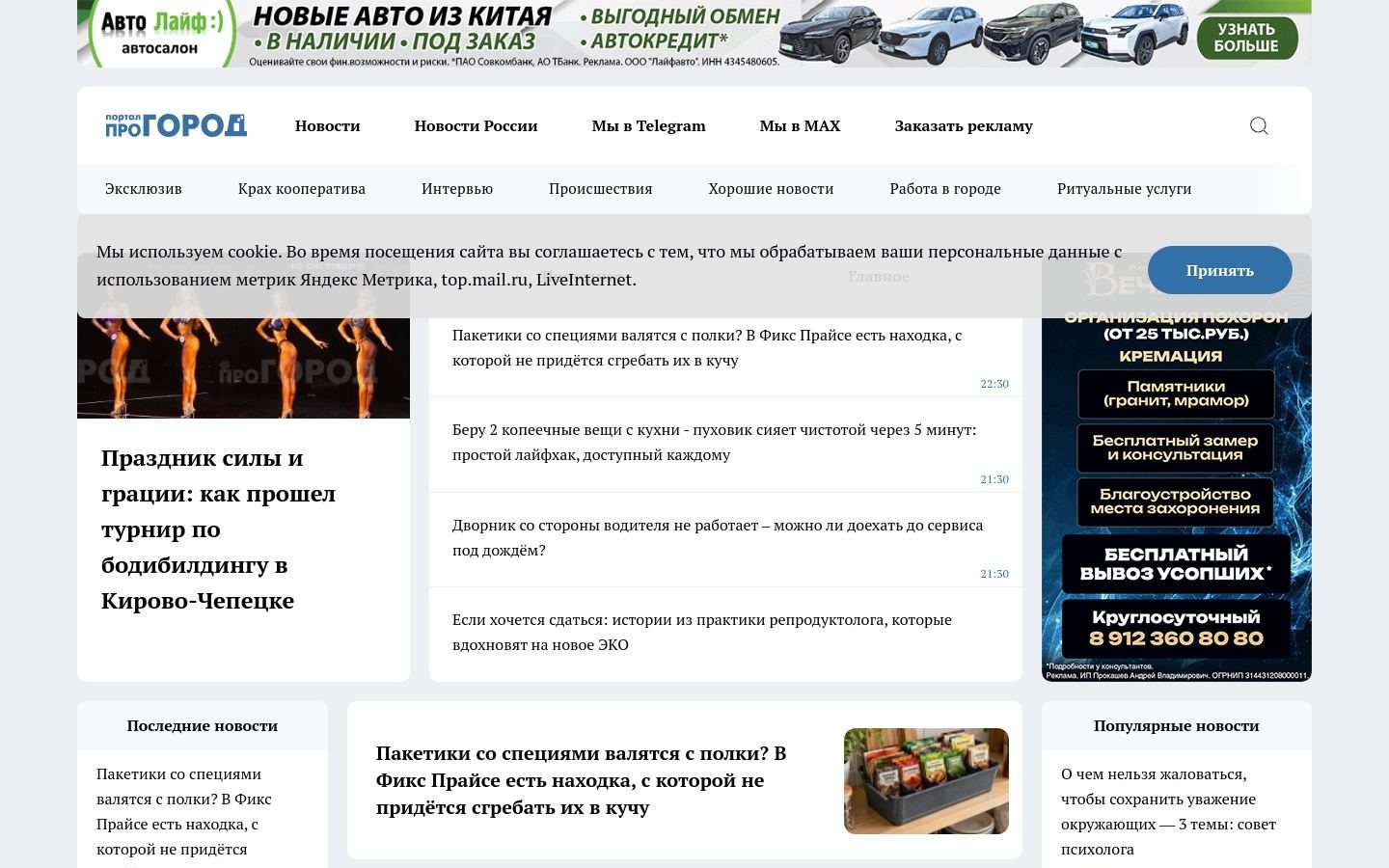This screenshot has height=868, width=1389.
Task: Select the Эксклюзив category
Action: 143,188
